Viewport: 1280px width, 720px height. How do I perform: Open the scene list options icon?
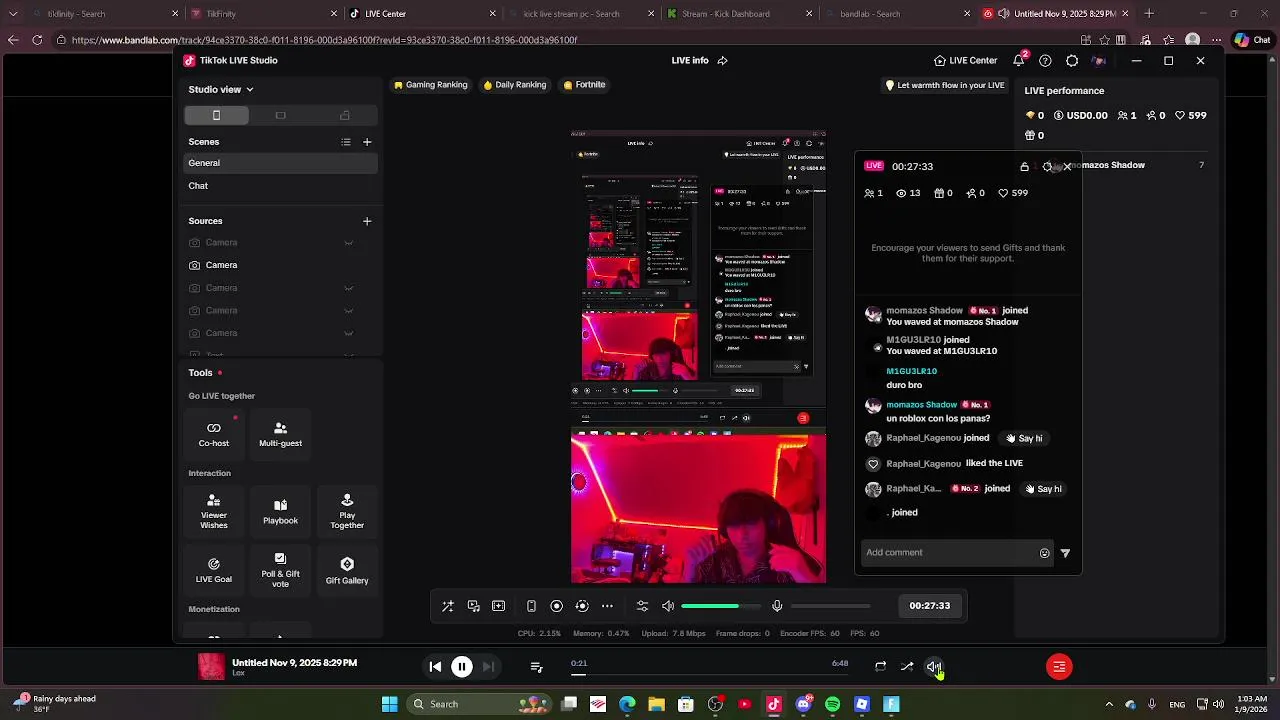point(346,142)
